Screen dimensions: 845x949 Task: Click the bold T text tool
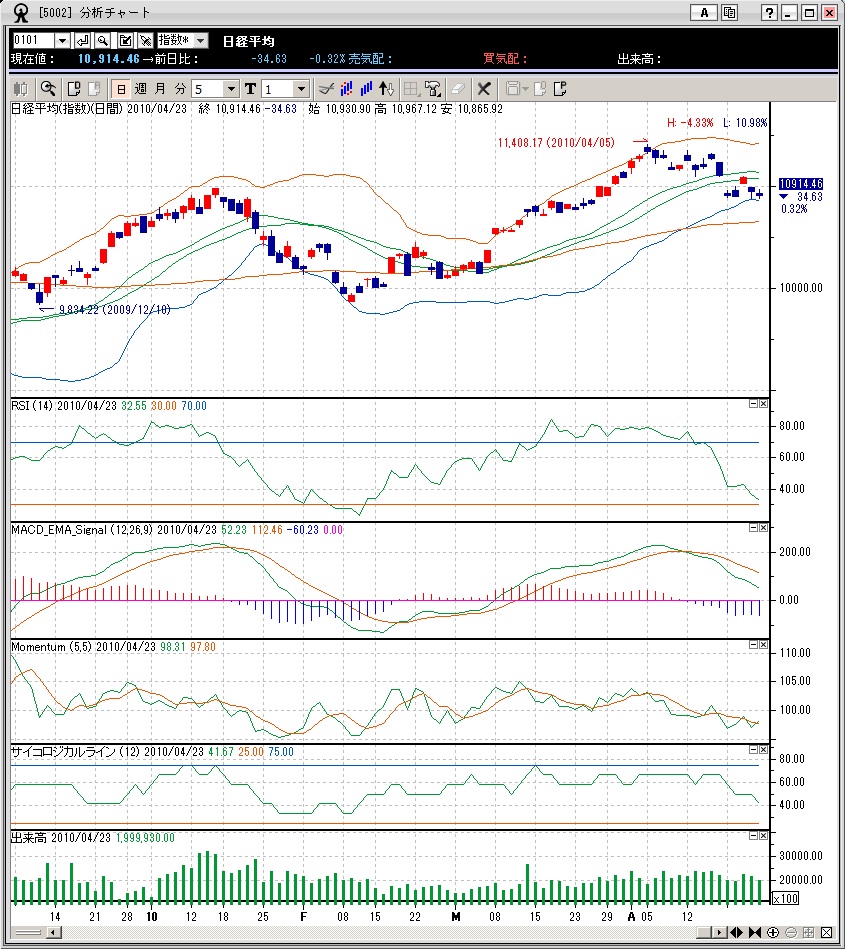[251, 89]
